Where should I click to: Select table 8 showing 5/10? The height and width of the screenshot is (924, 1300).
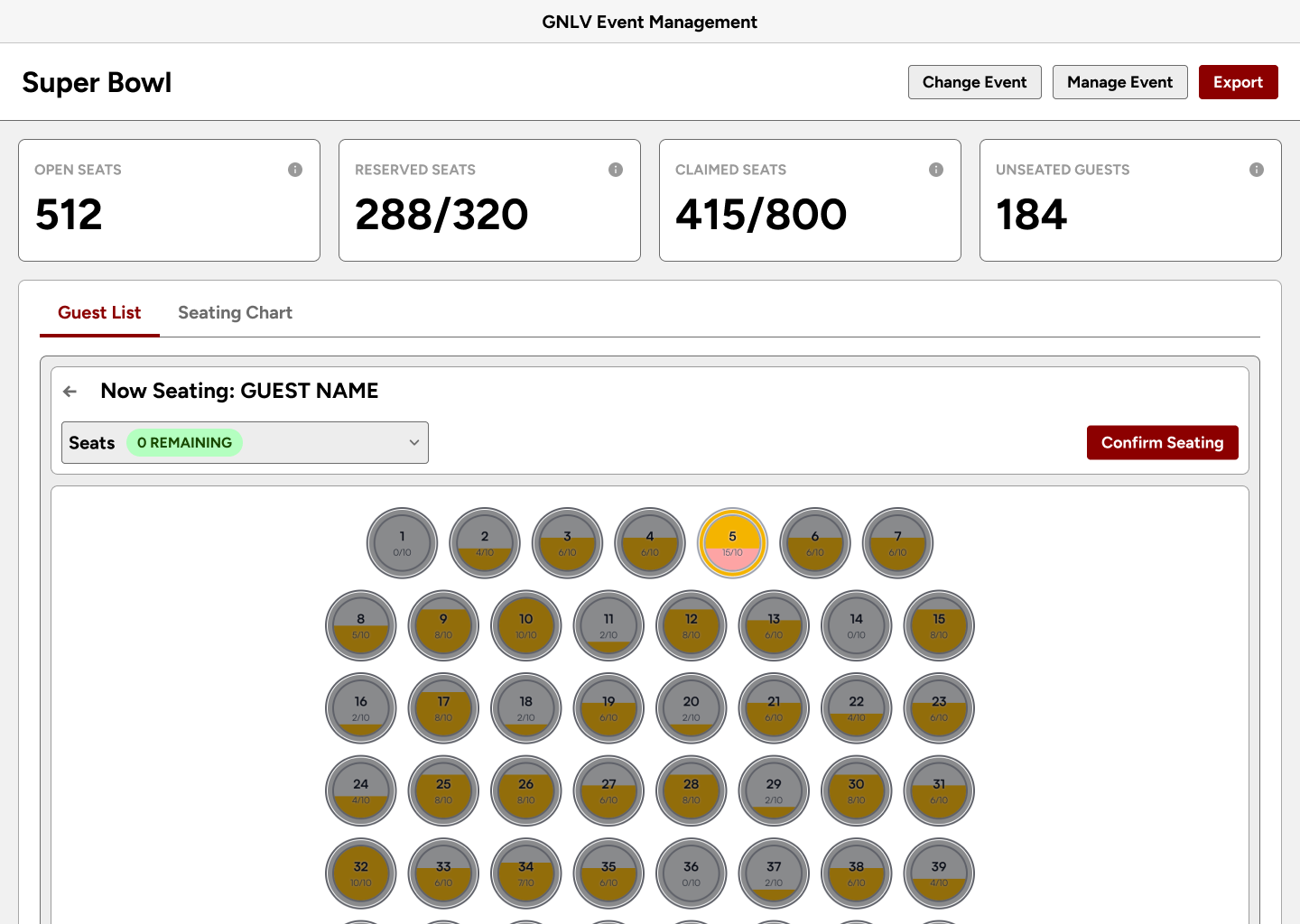pos(361,626)
